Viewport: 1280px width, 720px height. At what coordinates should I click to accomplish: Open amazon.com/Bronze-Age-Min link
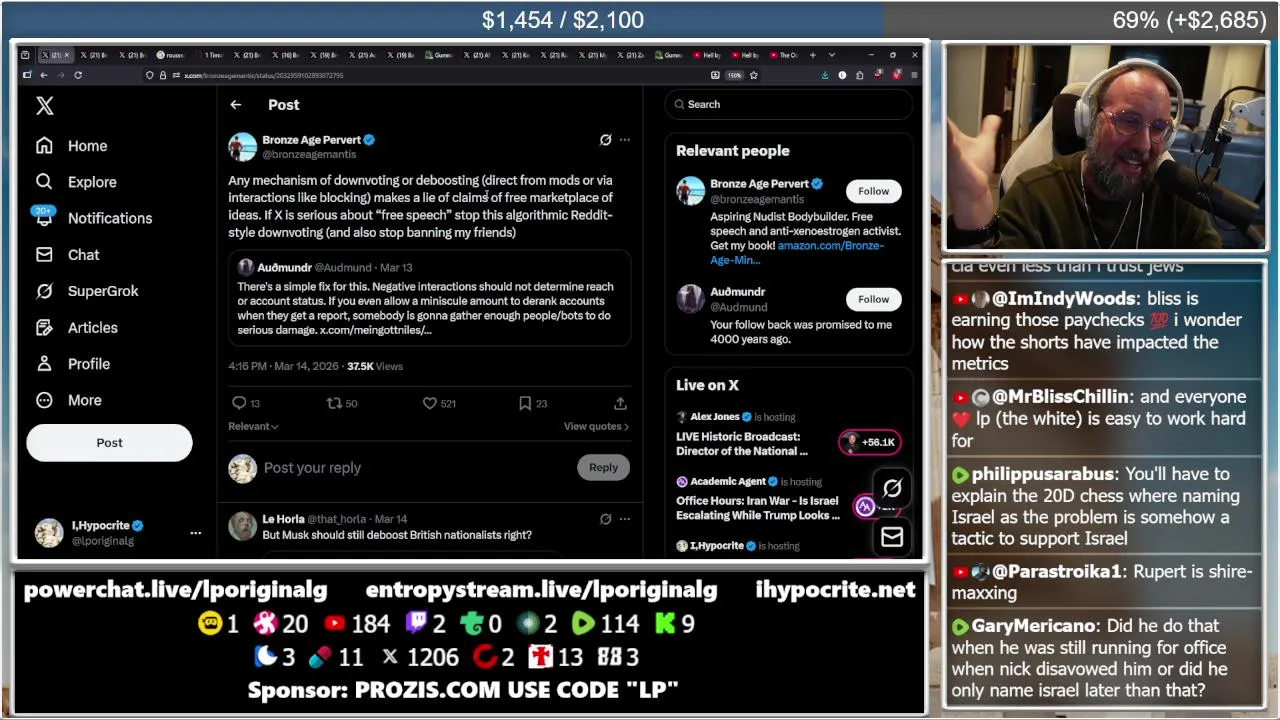coord(796,253)
